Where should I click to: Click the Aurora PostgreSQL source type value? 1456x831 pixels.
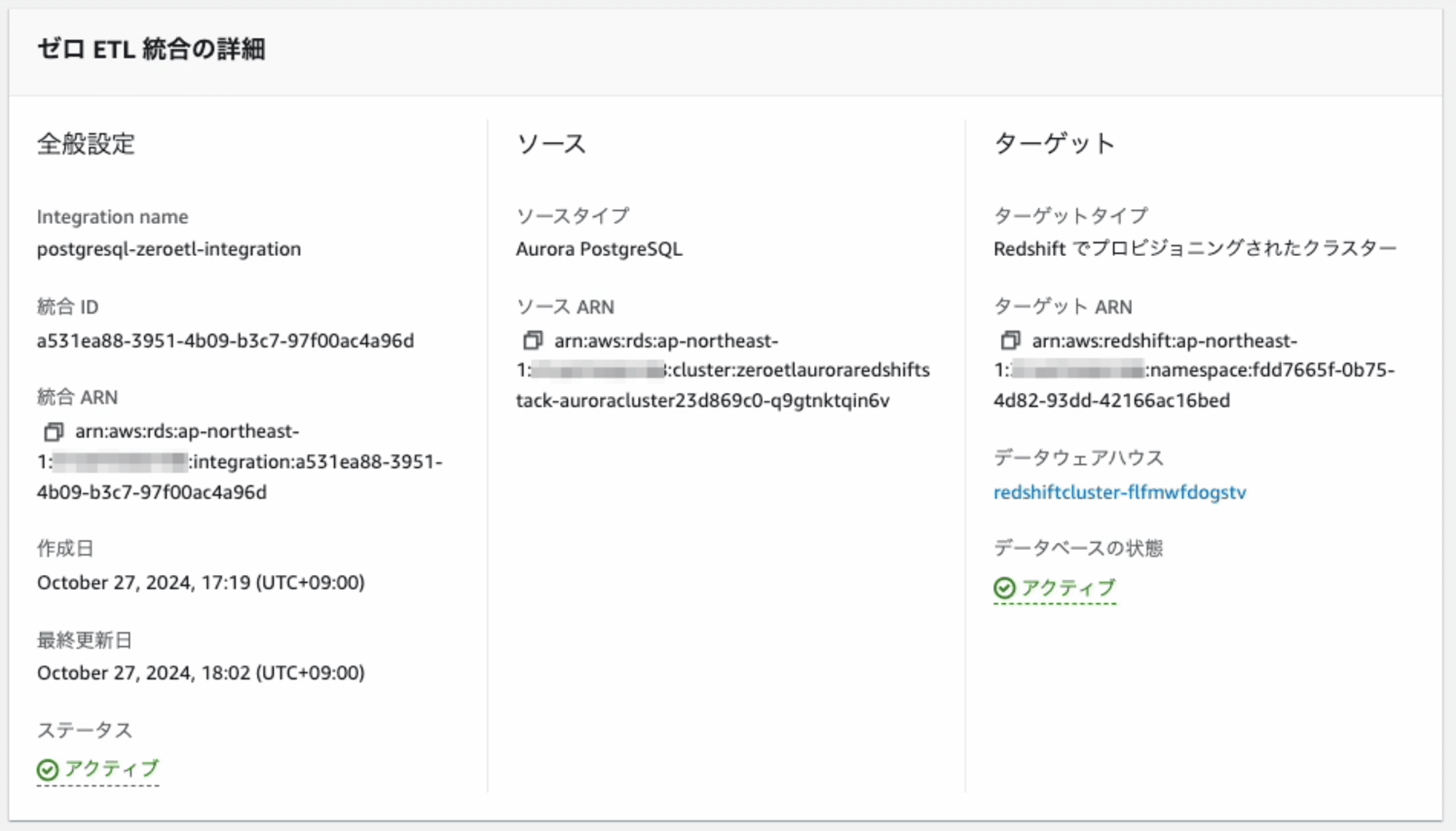coord(599,250)
